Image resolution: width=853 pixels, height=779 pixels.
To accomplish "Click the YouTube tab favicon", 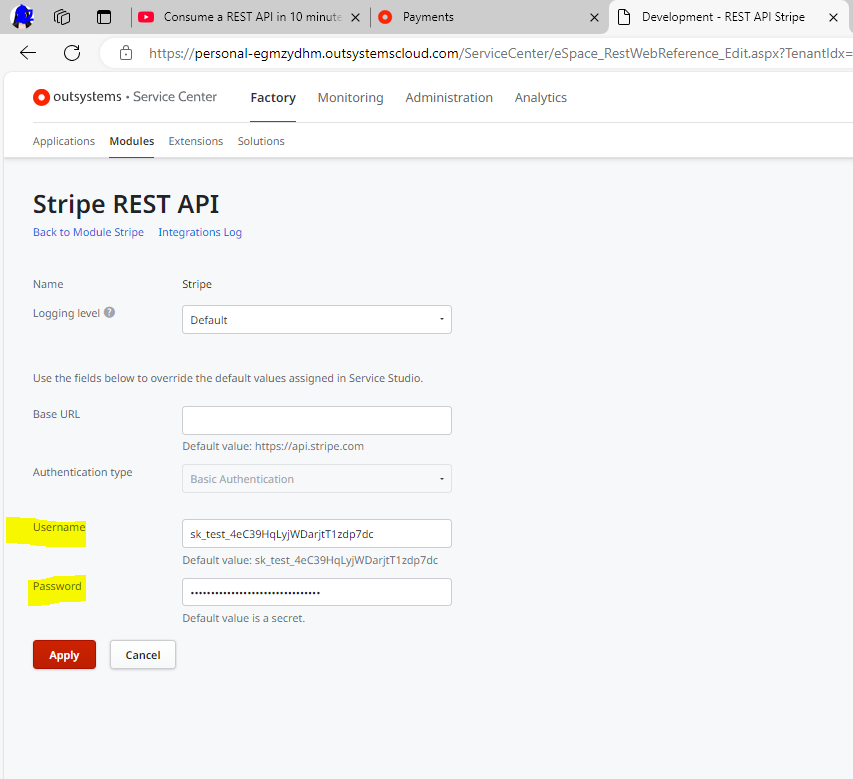I will pyautogui.click(x=146, y=17).
